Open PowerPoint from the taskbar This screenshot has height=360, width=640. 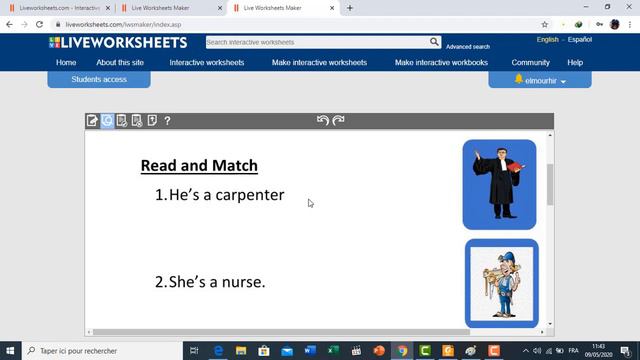[x=379, y=351]
